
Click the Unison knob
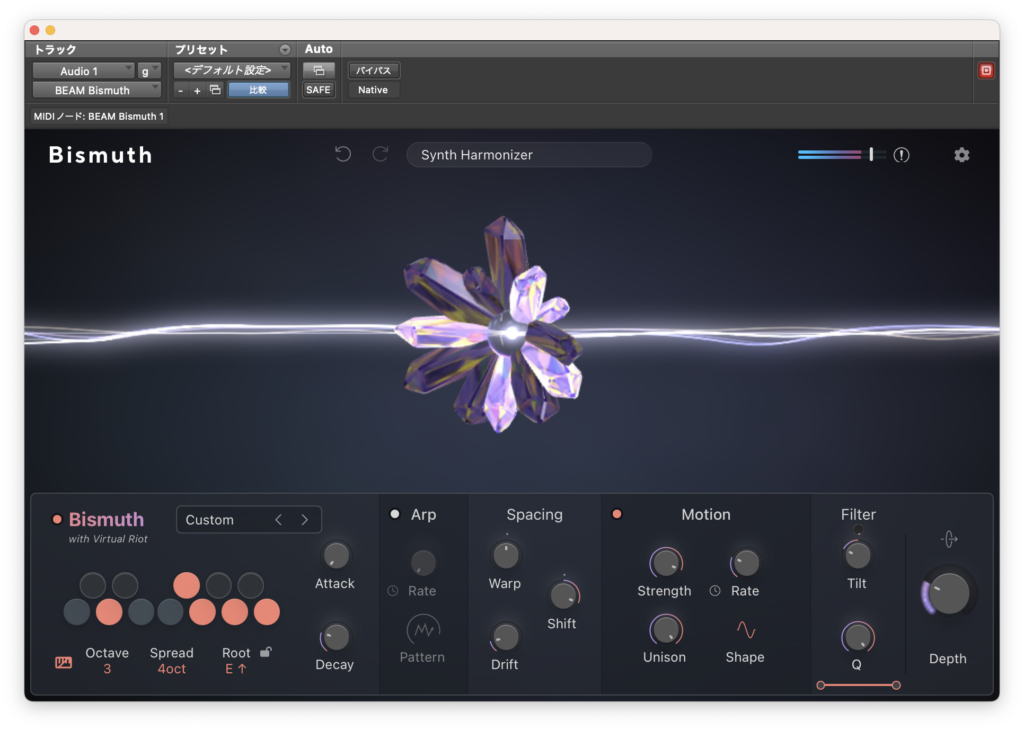click(665, 629)
